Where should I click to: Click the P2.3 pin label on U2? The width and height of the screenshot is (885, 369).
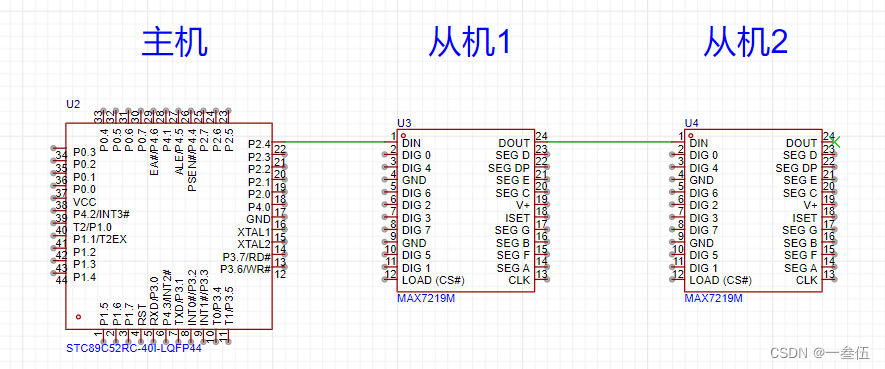point(260,156)
